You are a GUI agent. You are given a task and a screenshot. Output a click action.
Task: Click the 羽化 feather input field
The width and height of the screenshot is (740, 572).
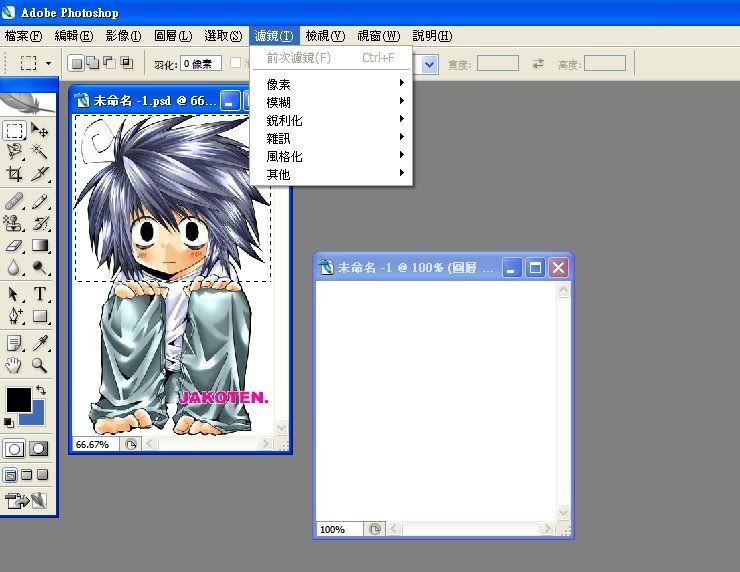pos(201,63)
